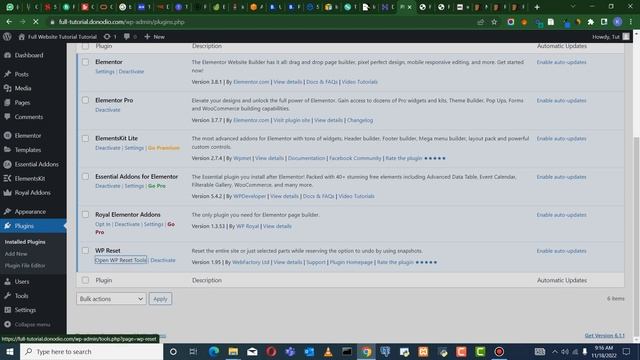
Task: Open Essential Addons sidebar menu
Action: (36, 164)
